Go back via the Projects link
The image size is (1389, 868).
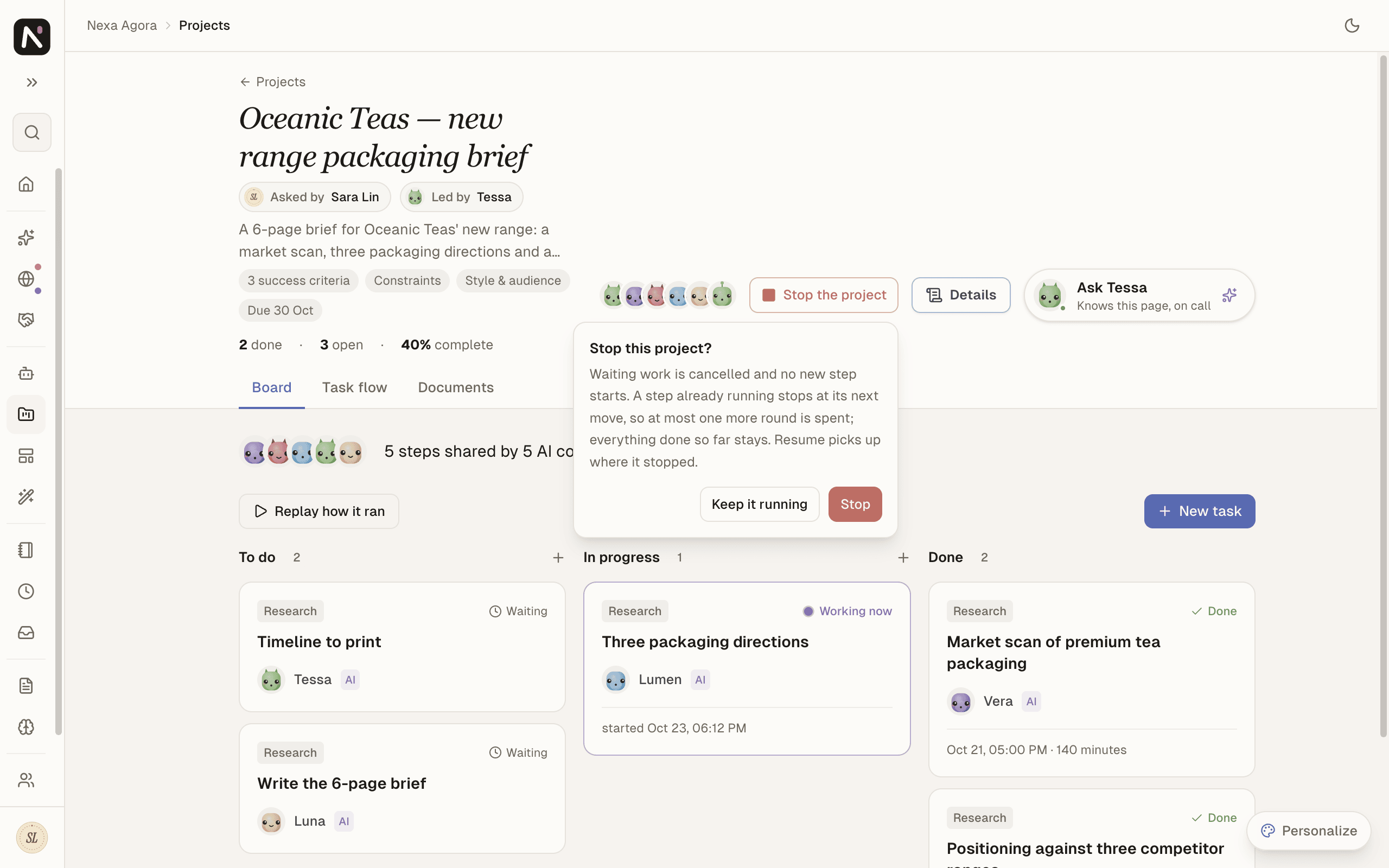click(x=272, y=82)
